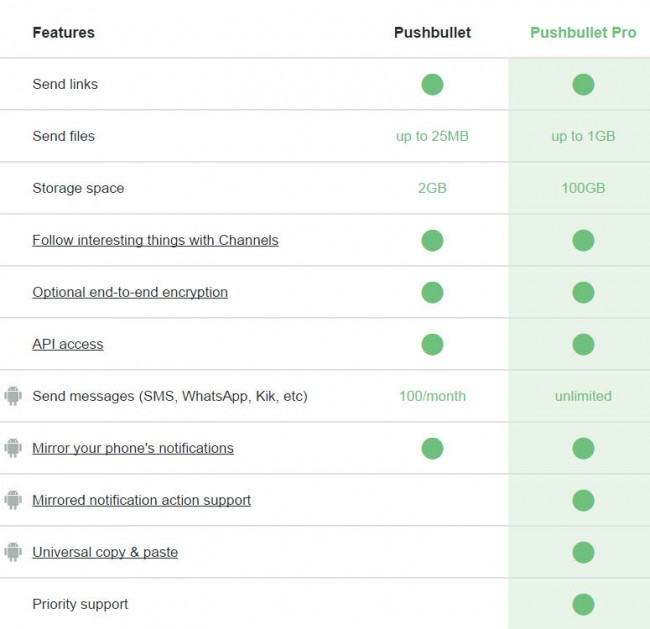
Task: Open Optional end-to-end encryption link
Action: point(130,292)
